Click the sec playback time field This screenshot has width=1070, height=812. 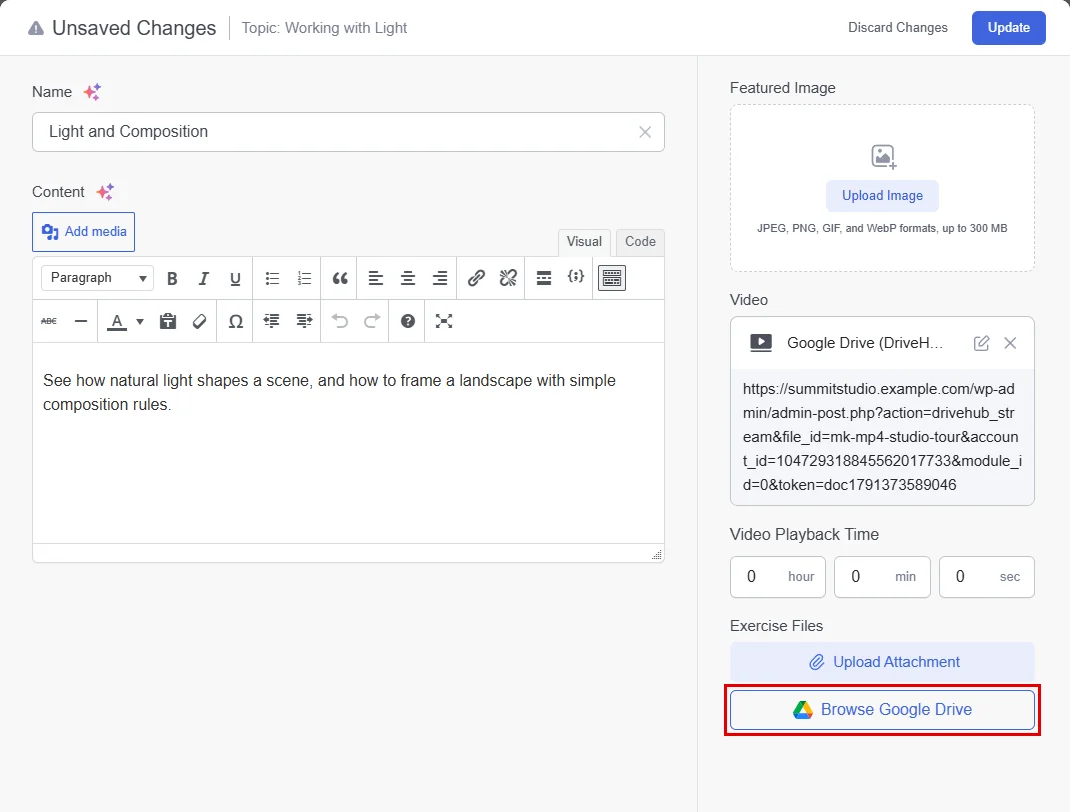(x=987, y=577)
